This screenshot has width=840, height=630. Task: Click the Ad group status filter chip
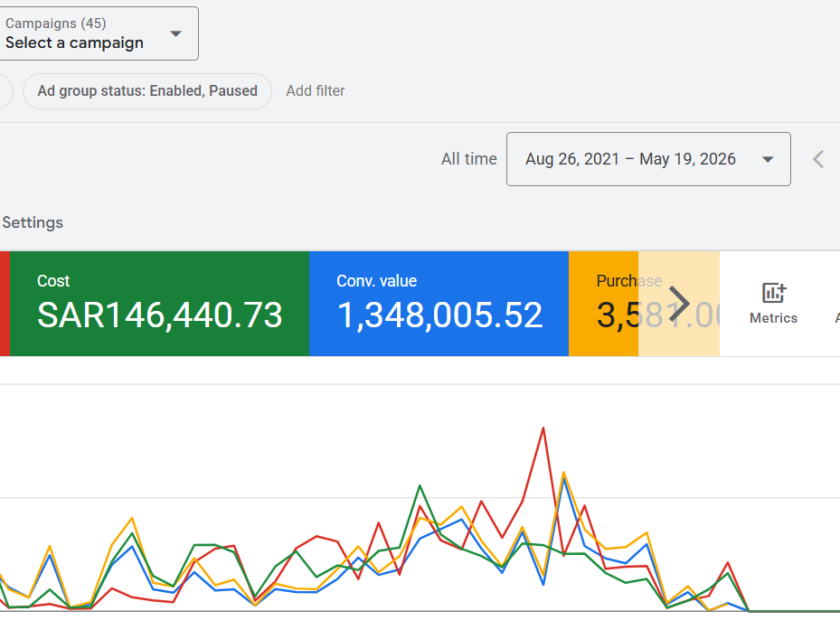(147, 91)
